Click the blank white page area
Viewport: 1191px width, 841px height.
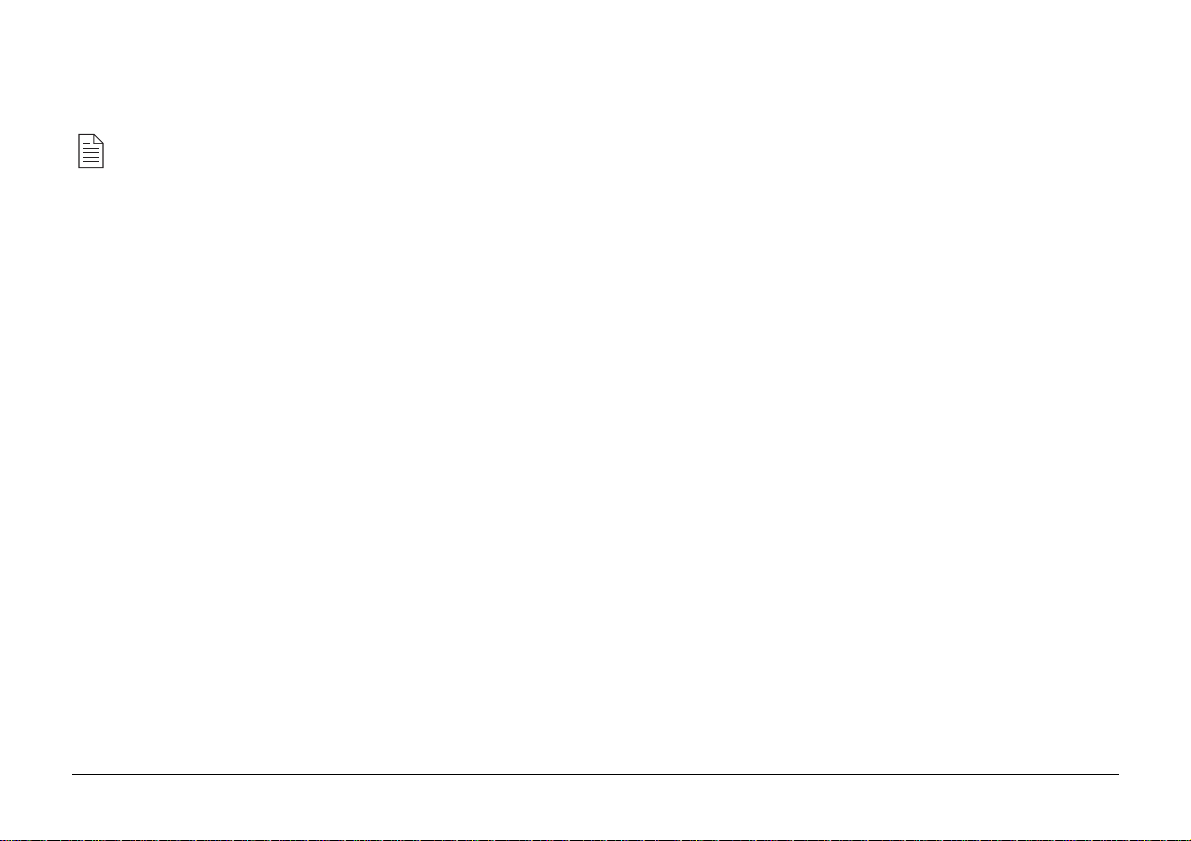pos(595,456)
